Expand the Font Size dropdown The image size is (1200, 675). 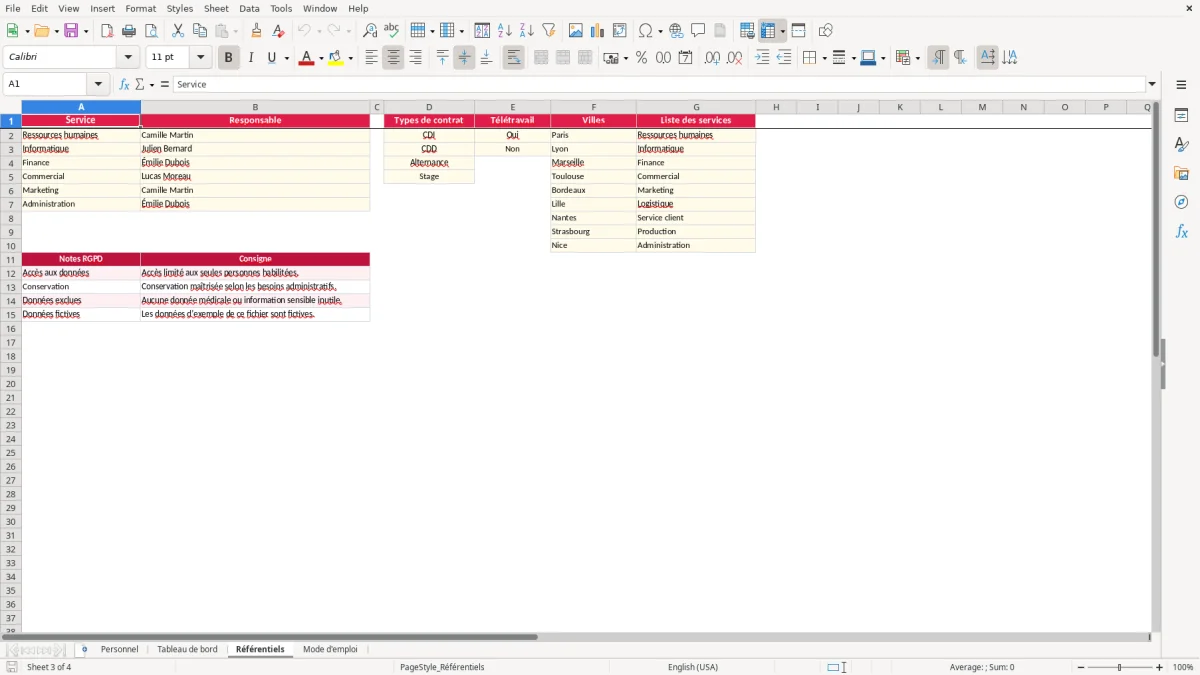200,58
